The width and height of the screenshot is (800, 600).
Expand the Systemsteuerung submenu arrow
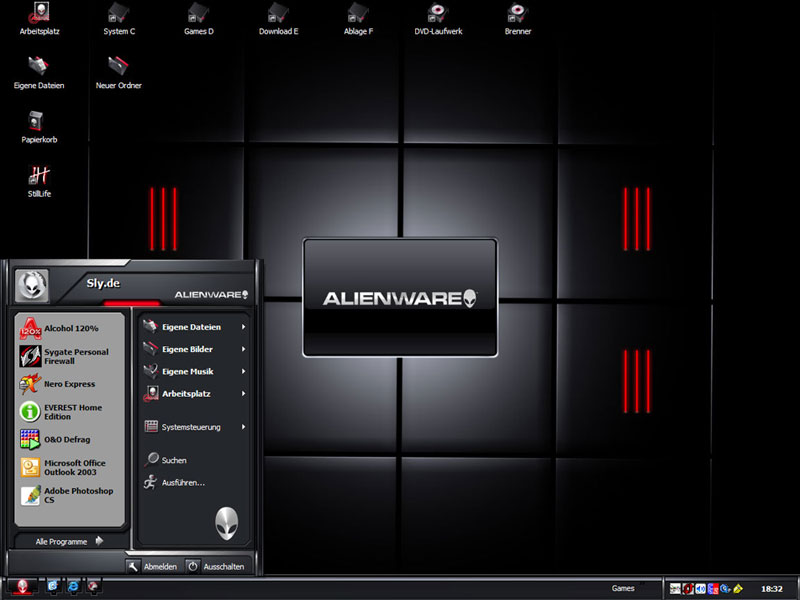[243, 427]
